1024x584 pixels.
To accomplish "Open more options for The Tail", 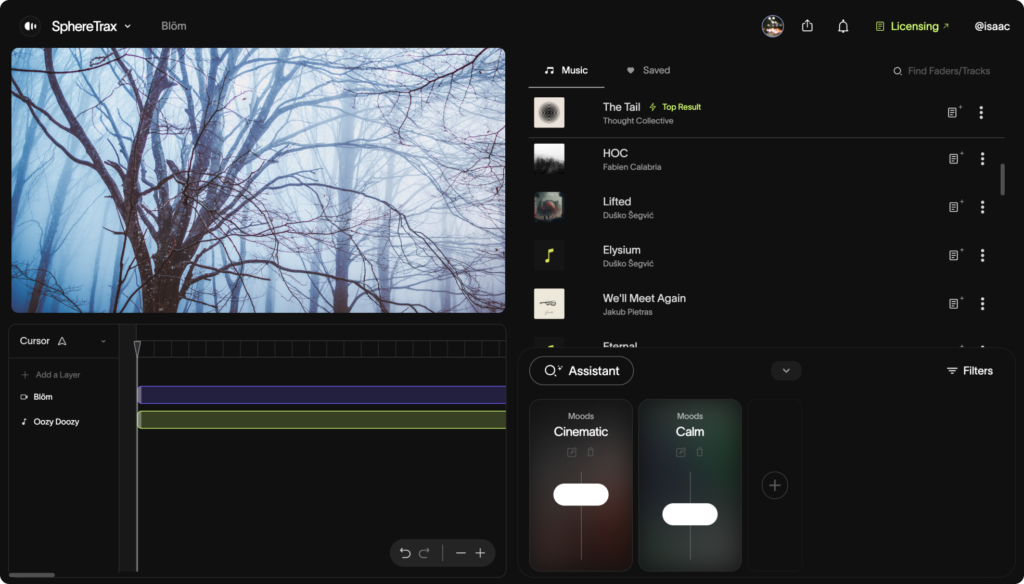I will (x=981, y=112).
